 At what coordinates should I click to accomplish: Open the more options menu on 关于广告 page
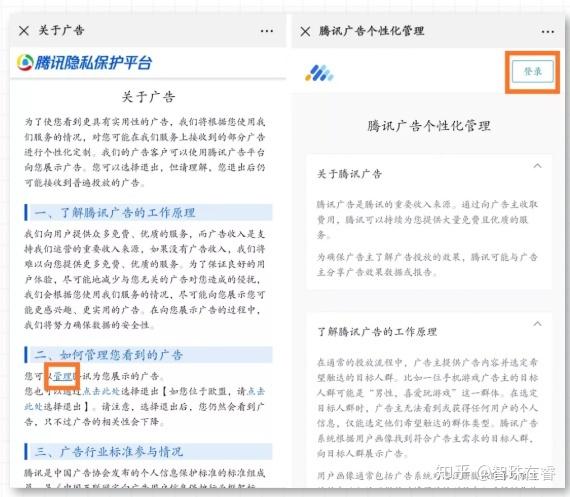(267, 31)
